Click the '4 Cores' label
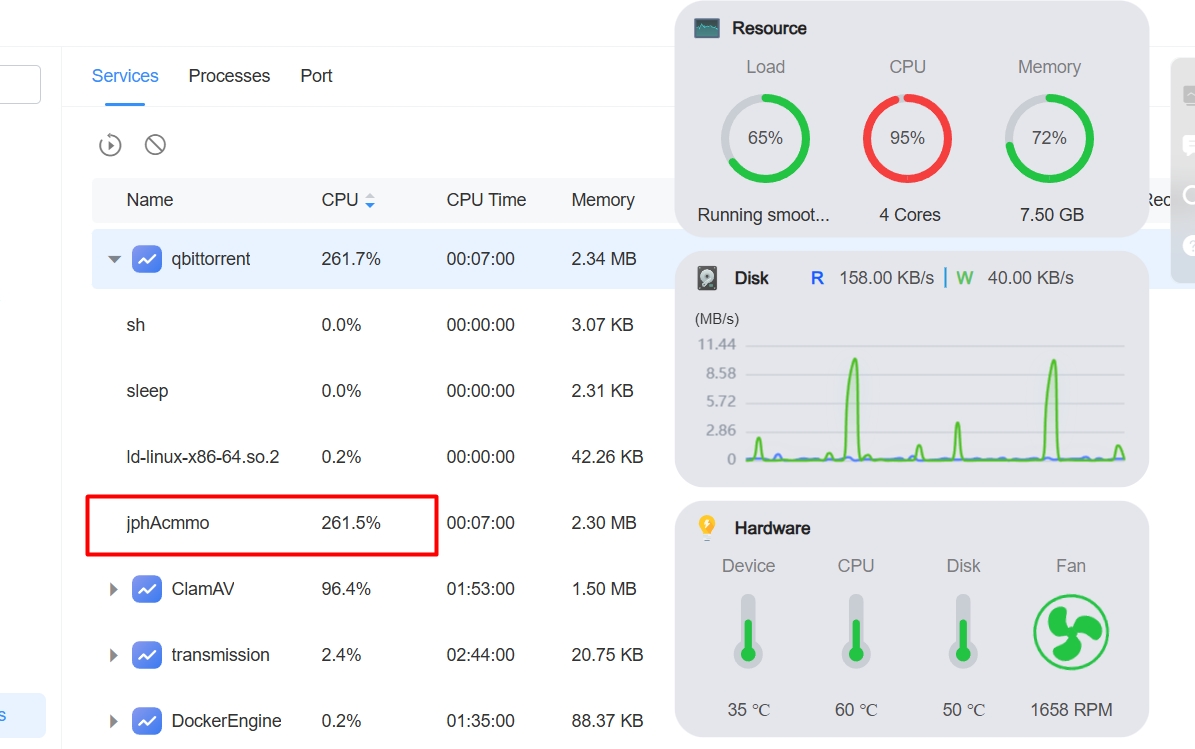This screenshot has height=749, width=1195. 909,215
